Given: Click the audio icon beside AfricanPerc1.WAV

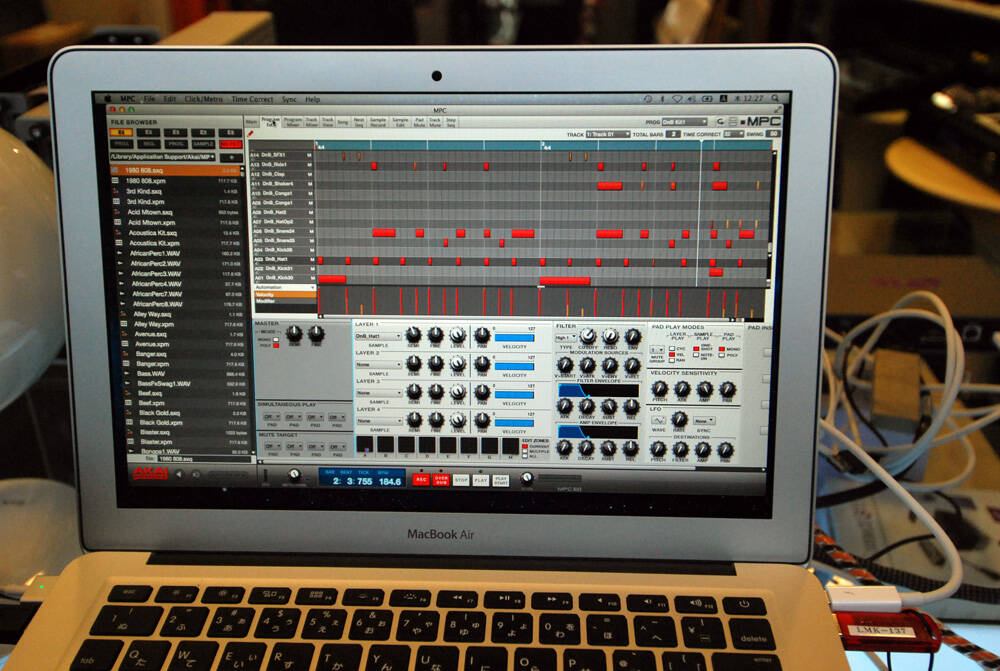Looking at the screenshot, I should [x=119, y=253].
